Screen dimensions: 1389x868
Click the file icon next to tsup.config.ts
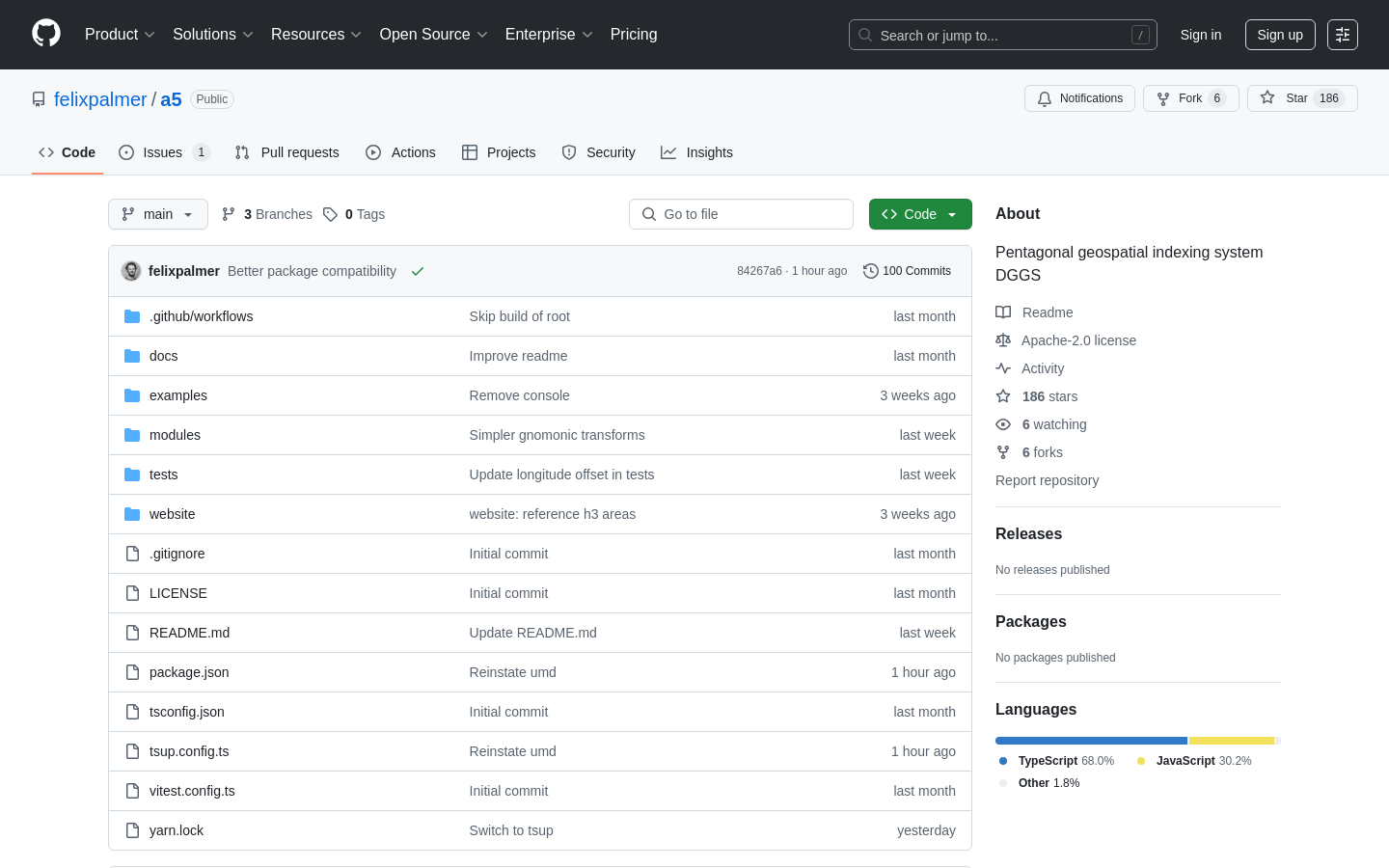(132, 751)
